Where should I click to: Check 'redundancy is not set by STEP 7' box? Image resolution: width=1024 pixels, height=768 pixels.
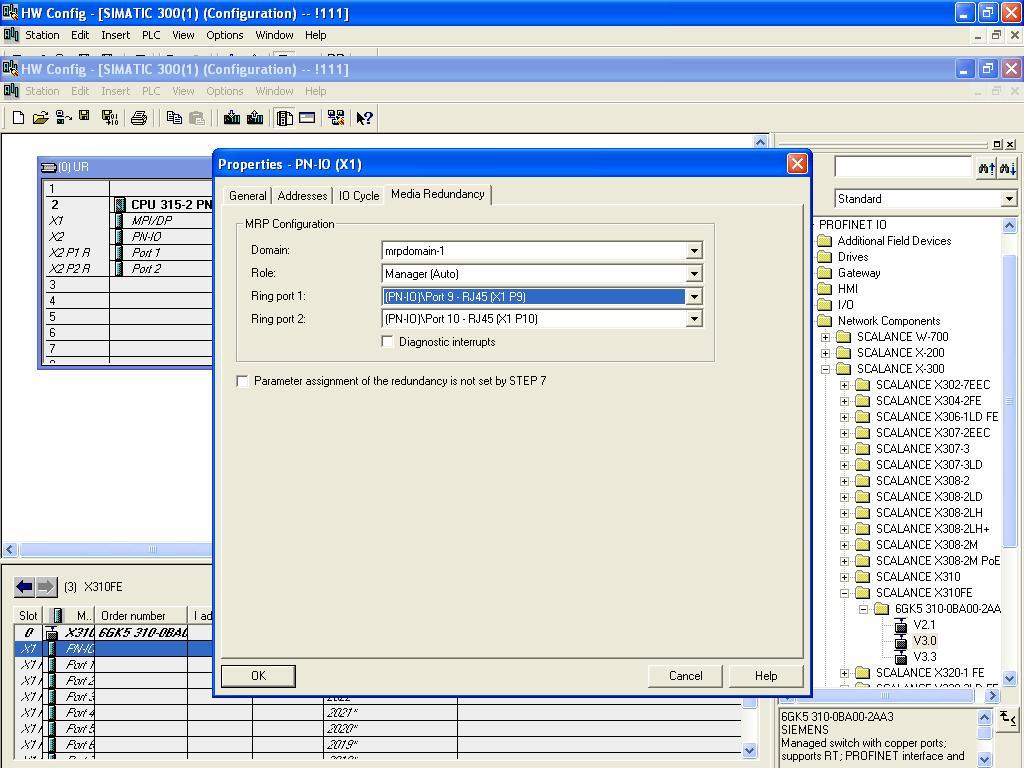point(242,381)
